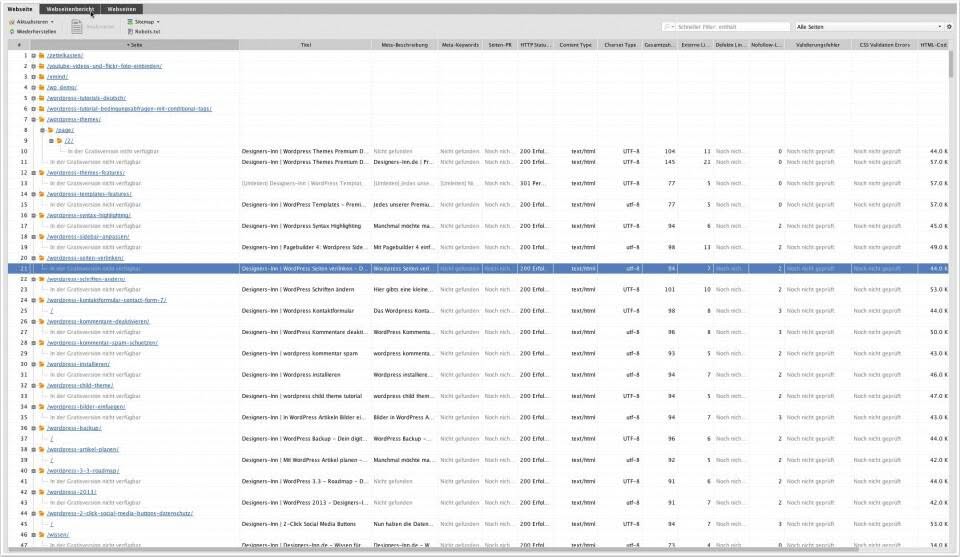Open the /wordpress-tutorial-bedingungsabfragen-mit-conditional-tags/ link

point(129,109)
